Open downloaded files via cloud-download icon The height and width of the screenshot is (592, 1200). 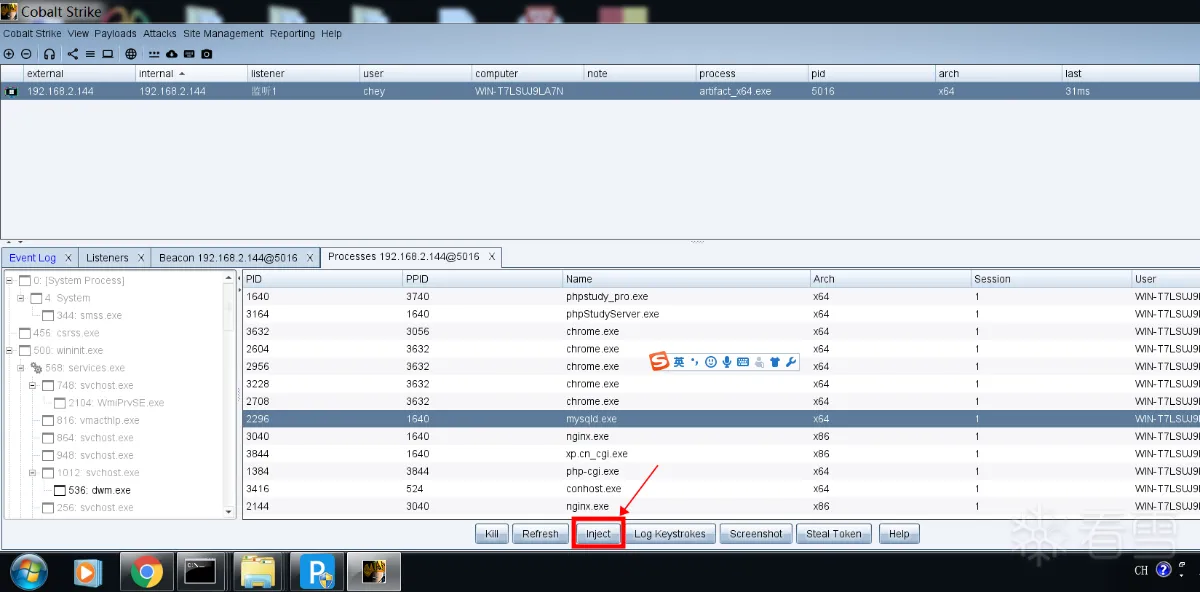(x=171, y=53)
